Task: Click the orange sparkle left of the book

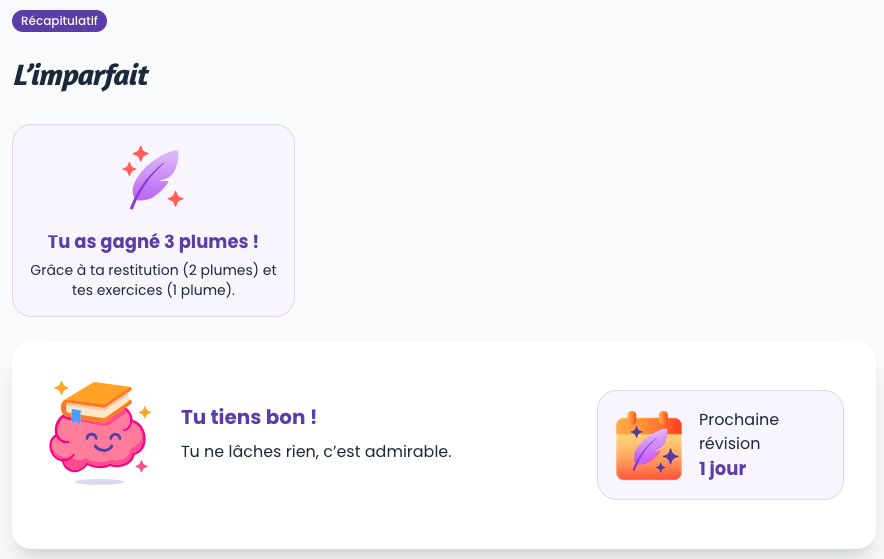Action: (x=61, y=387)
